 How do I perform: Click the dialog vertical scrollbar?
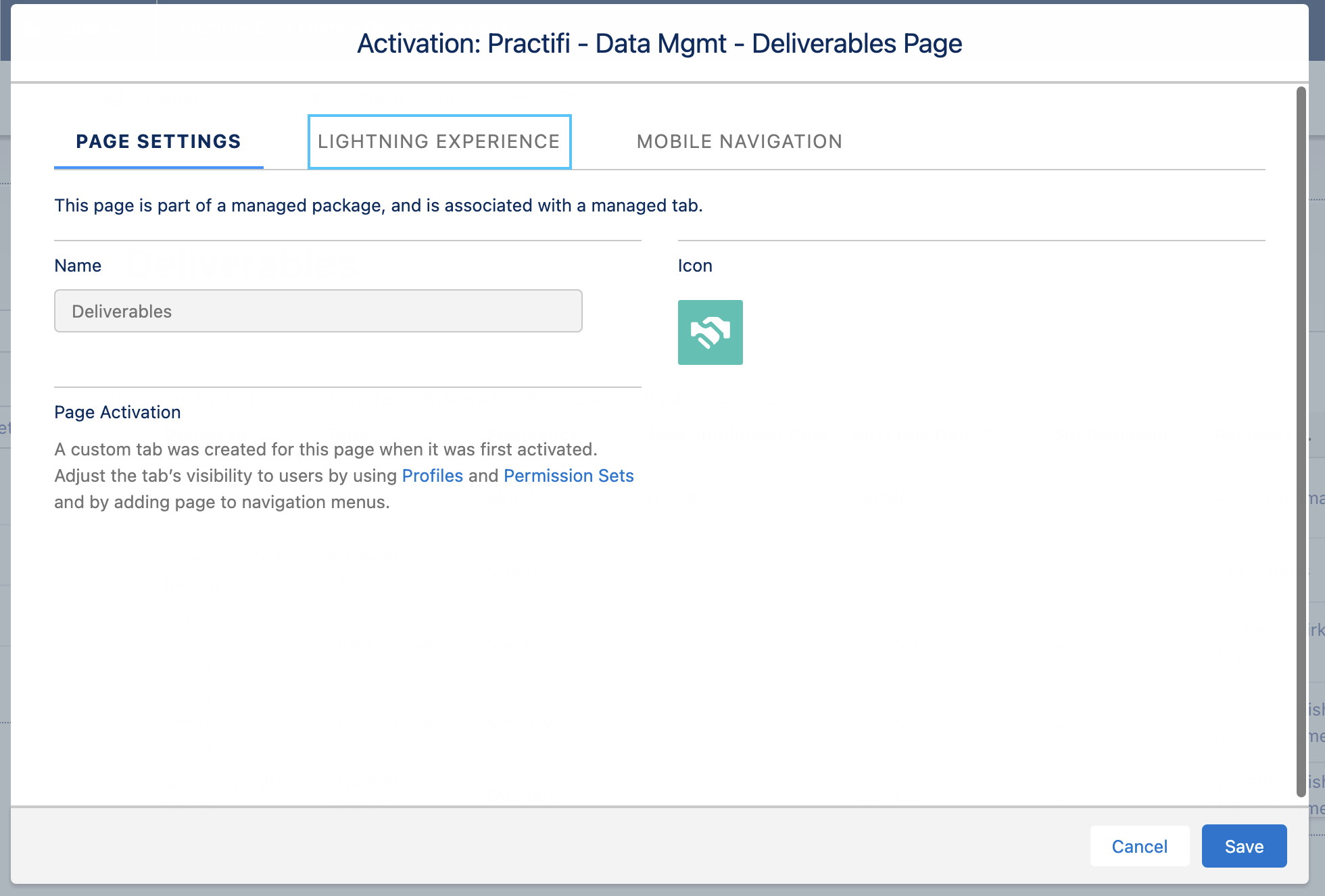tap(1301, 442)
